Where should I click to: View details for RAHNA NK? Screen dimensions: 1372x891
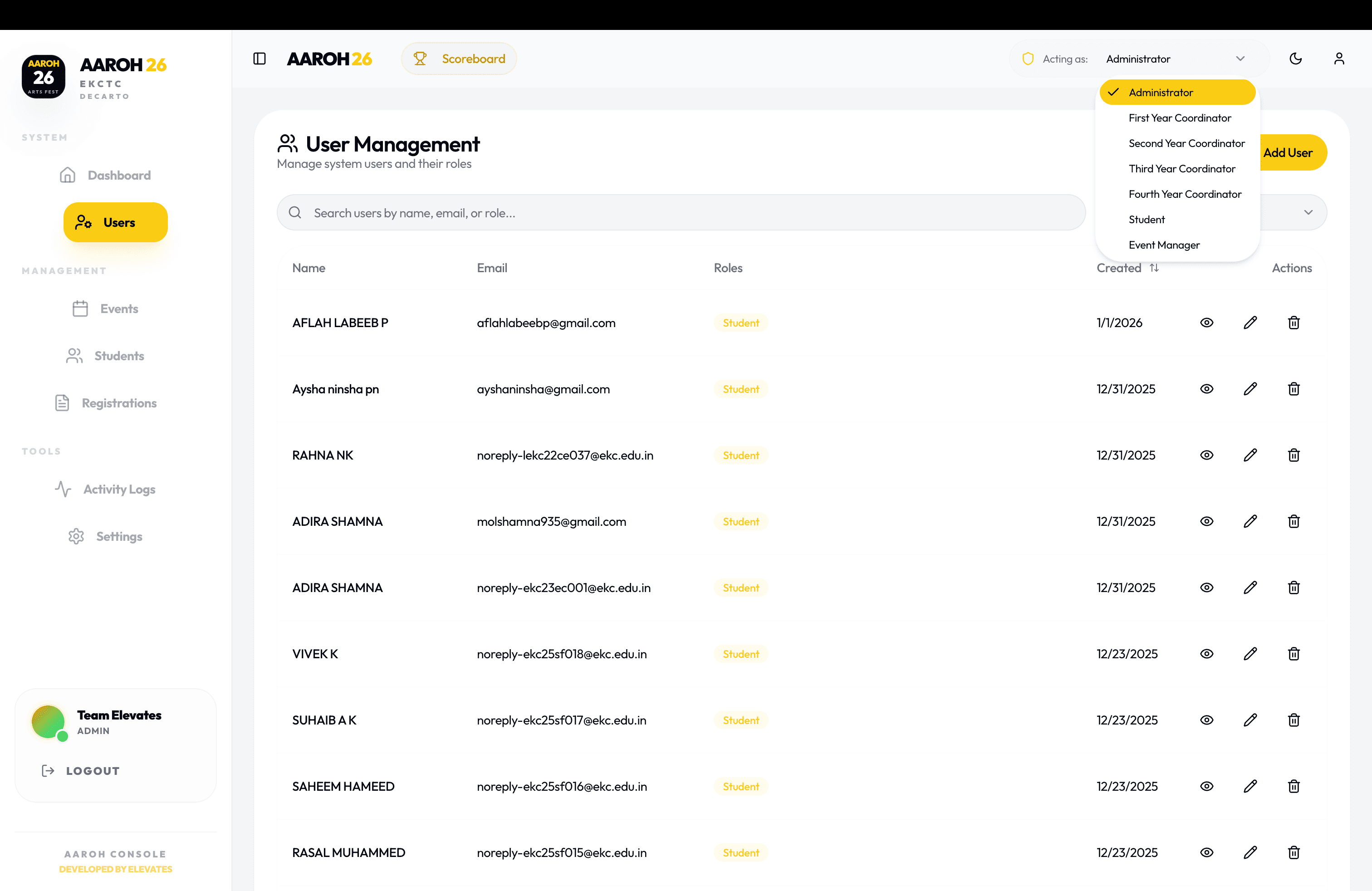(x=1206, y=455)
